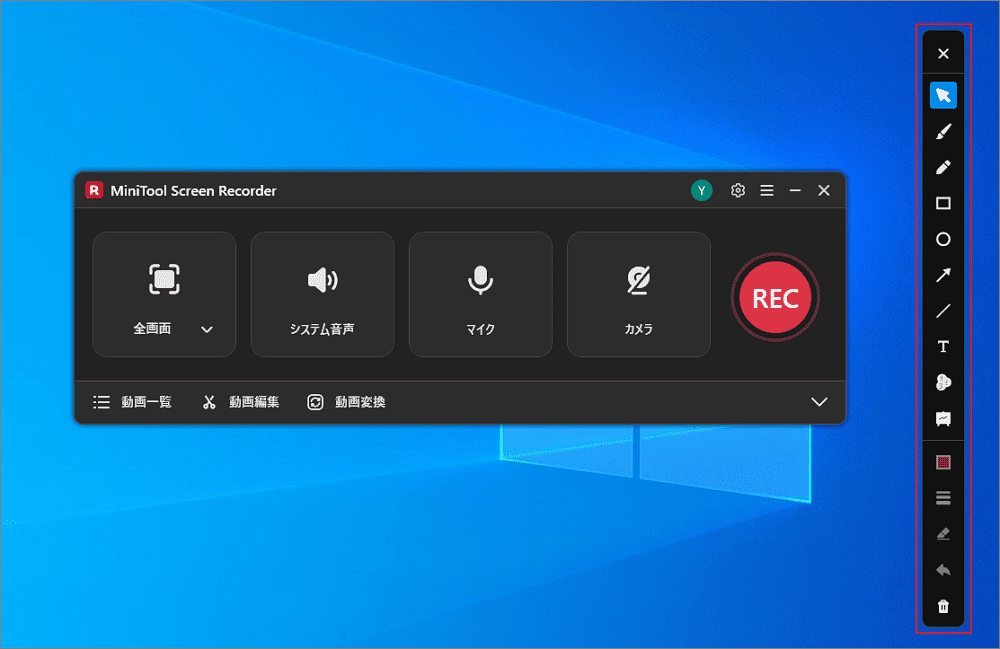Minimize MiniTool Screen Recorder window

(795, 191)
